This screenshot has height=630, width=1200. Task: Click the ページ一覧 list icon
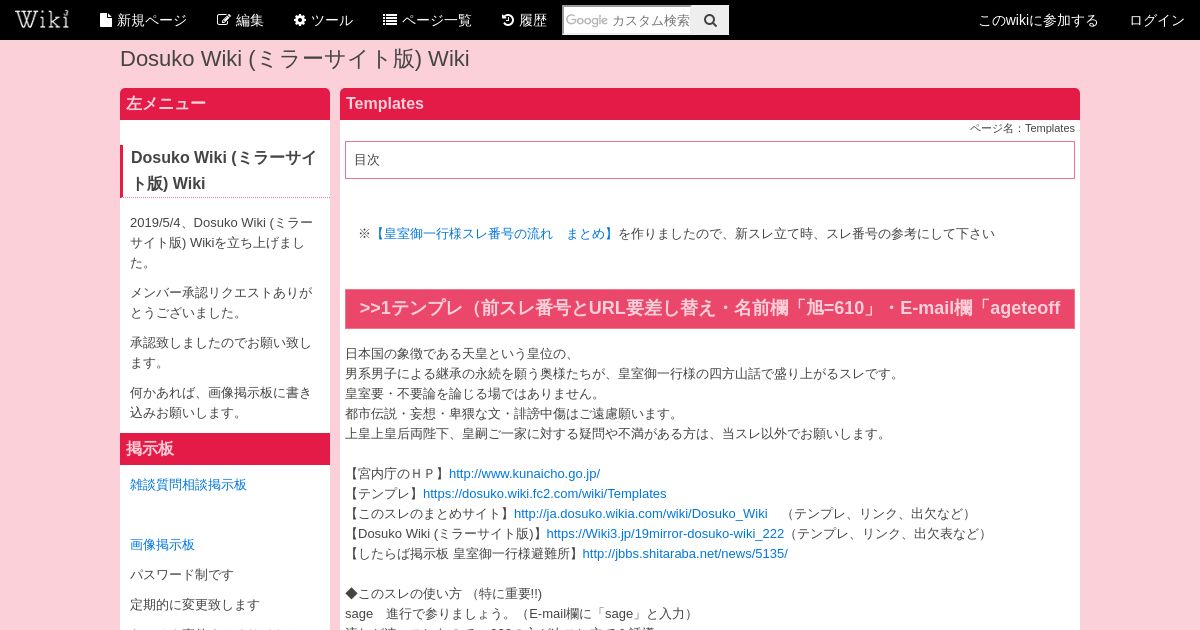(x=390, y=20)
